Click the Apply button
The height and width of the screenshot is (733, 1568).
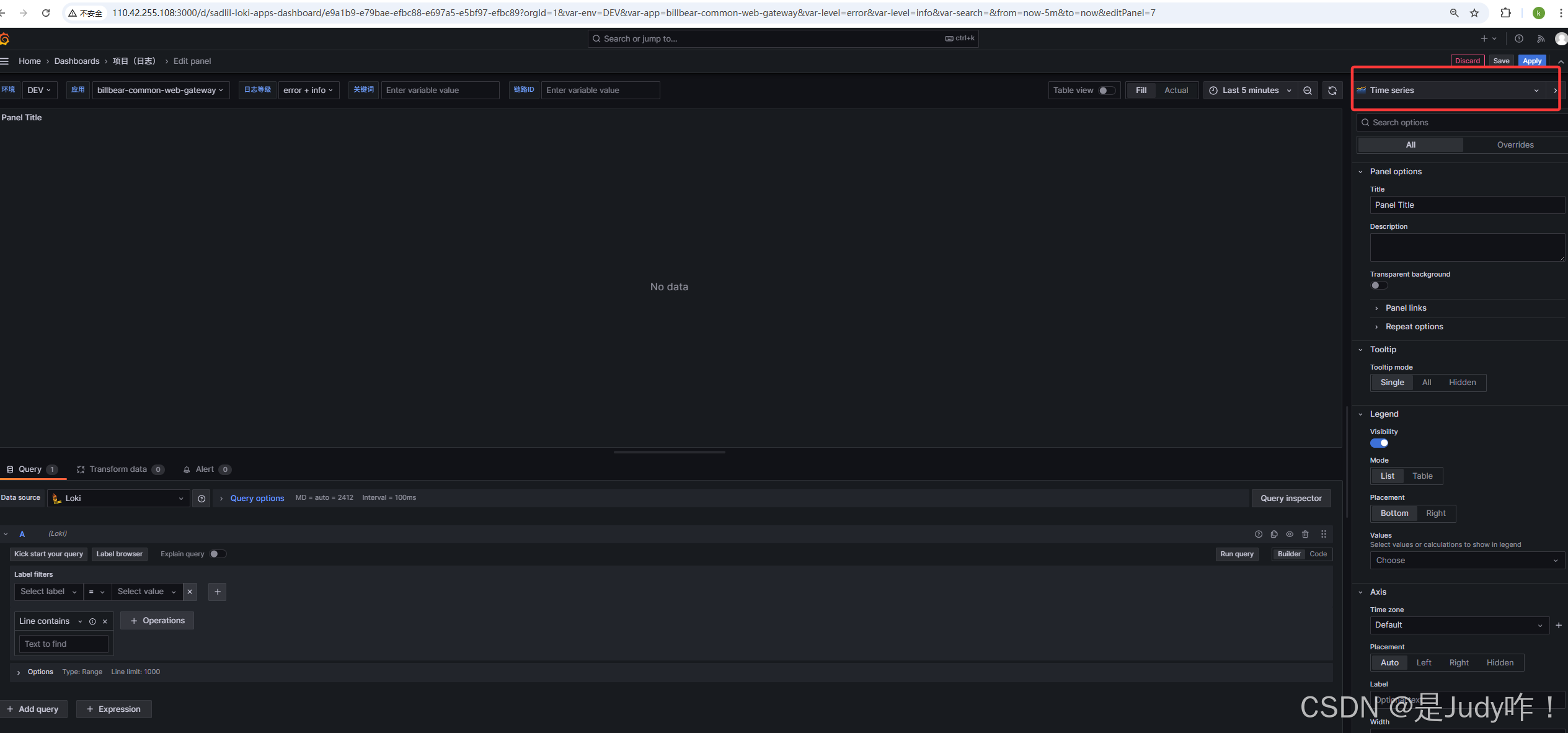(x=1531, y=61)
